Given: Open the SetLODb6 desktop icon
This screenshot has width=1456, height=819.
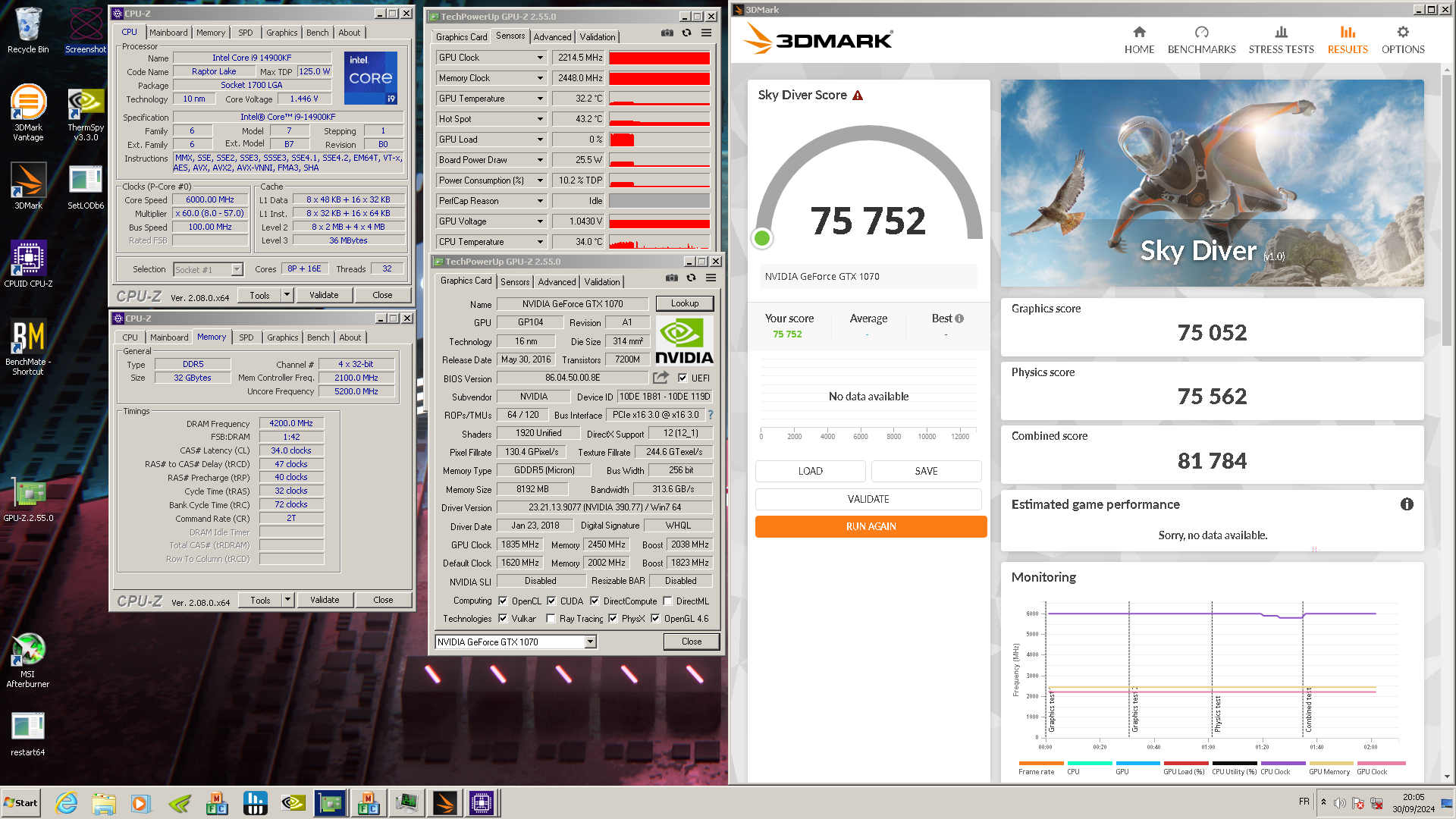Looking at the screenshot, I should point(86,187).
